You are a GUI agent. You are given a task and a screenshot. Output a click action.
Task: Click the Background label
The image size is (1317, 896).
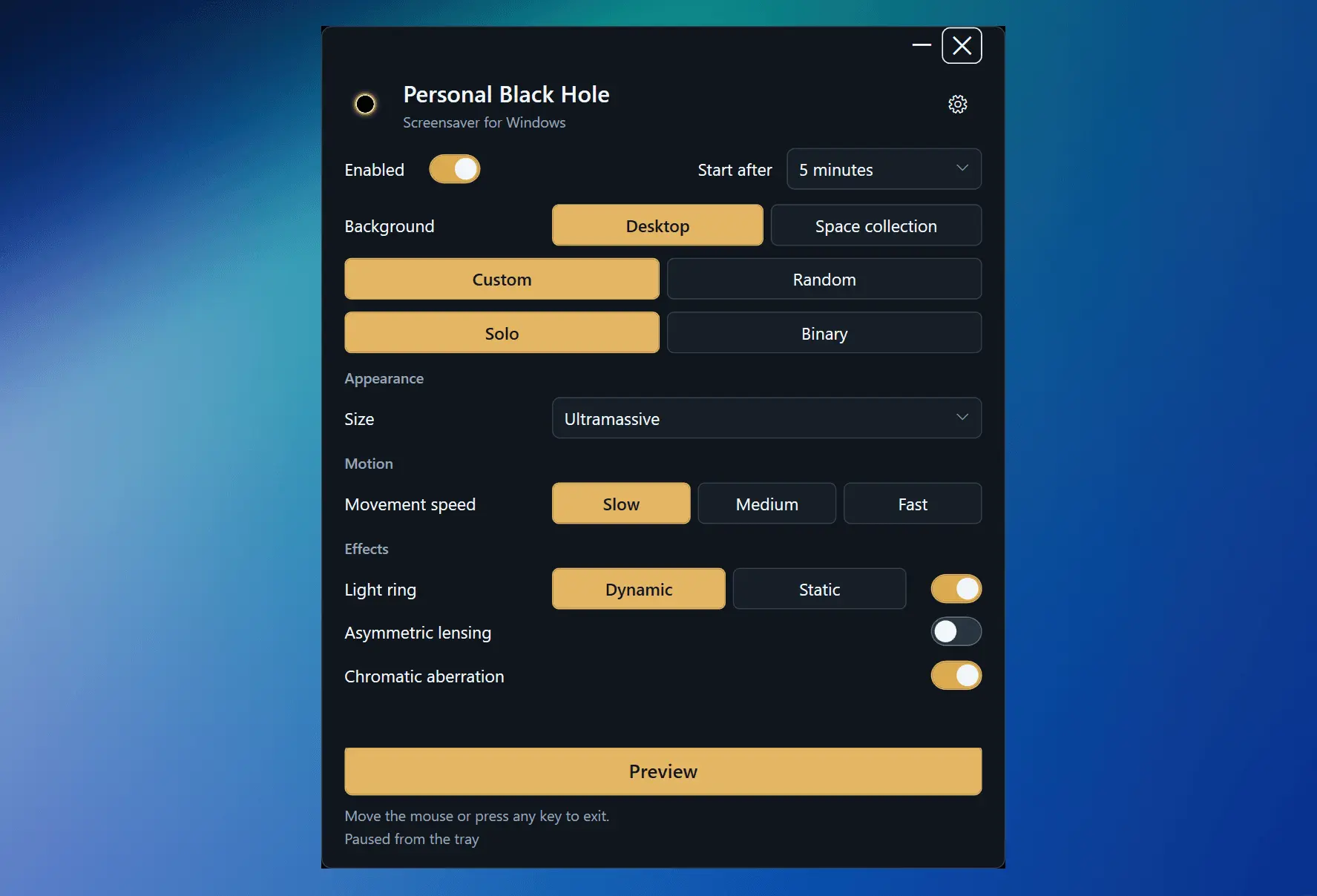pos(389,226)
